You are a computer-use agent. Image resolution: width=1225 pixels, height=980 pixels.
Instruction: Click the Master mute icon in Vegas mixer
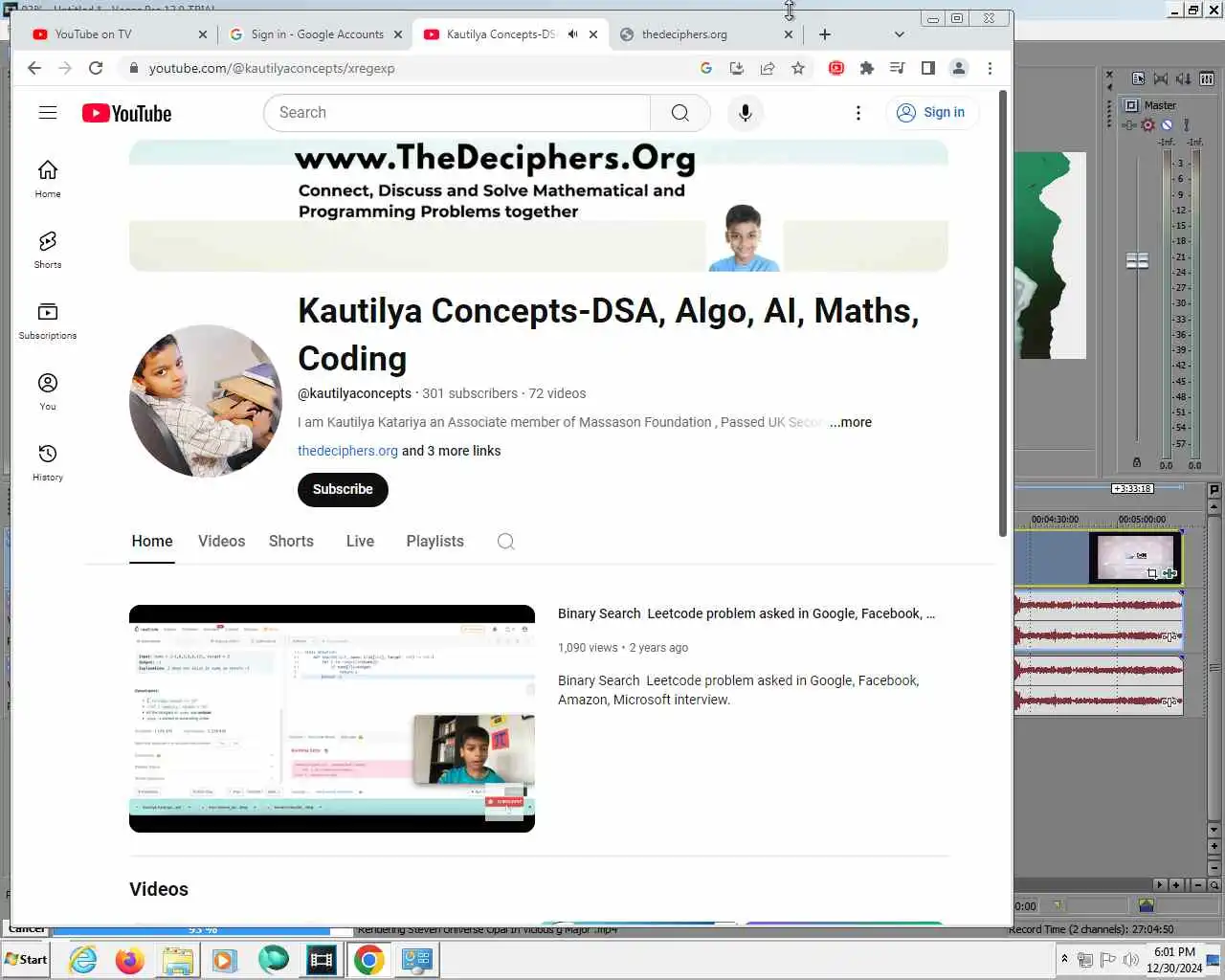(1167, 124)
